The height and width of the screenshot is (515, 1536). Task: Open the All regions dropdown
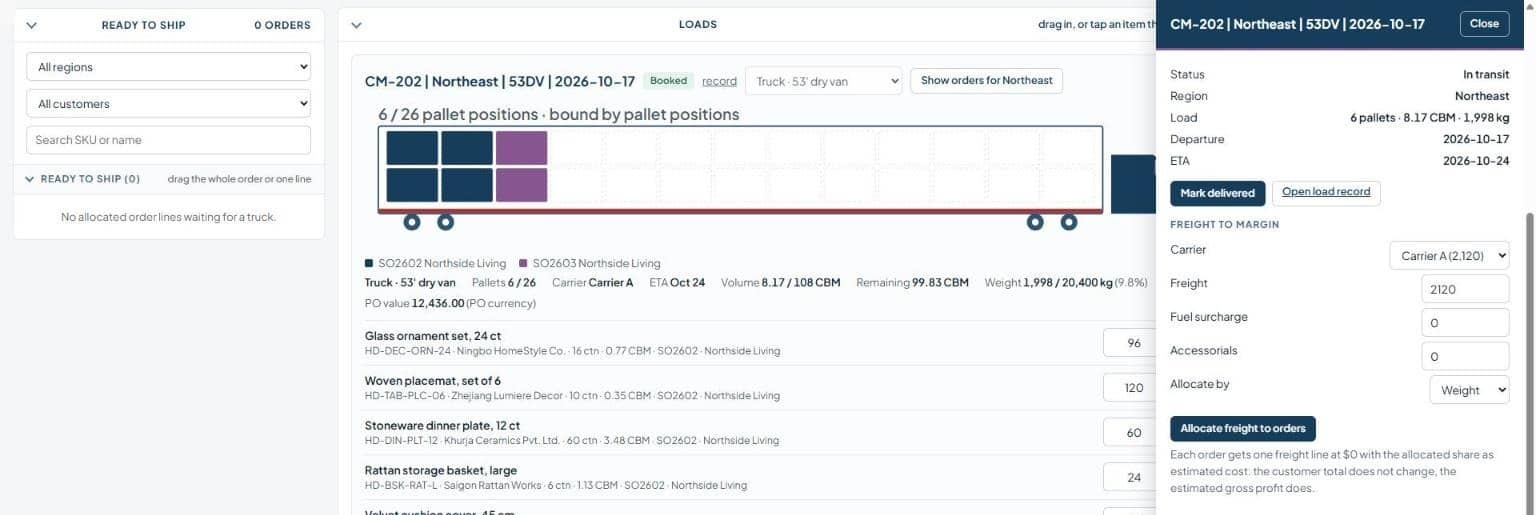pos(168,67)
